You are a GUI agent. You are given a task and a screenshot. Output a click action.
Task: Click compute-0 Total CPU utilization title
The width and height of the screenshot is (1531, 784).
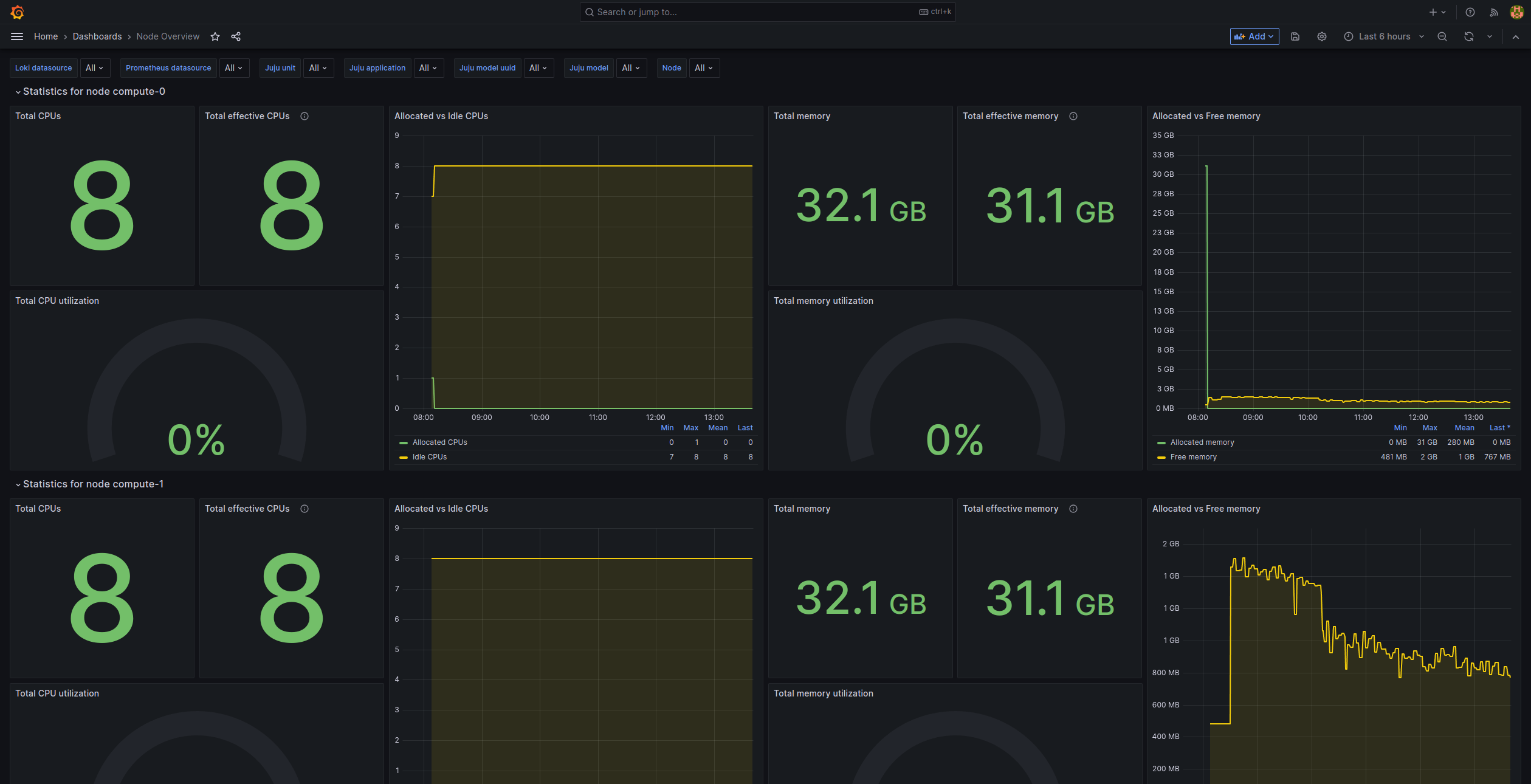pyautogui.click(x=57, y=301)
